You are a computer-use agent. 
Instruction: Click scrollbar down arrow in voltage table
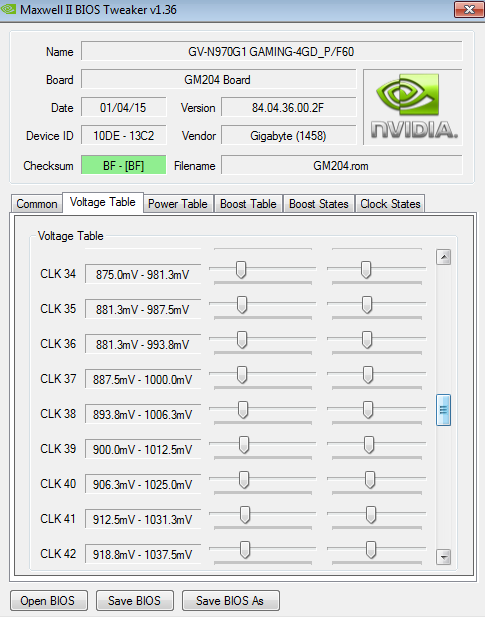coord(444,557)
